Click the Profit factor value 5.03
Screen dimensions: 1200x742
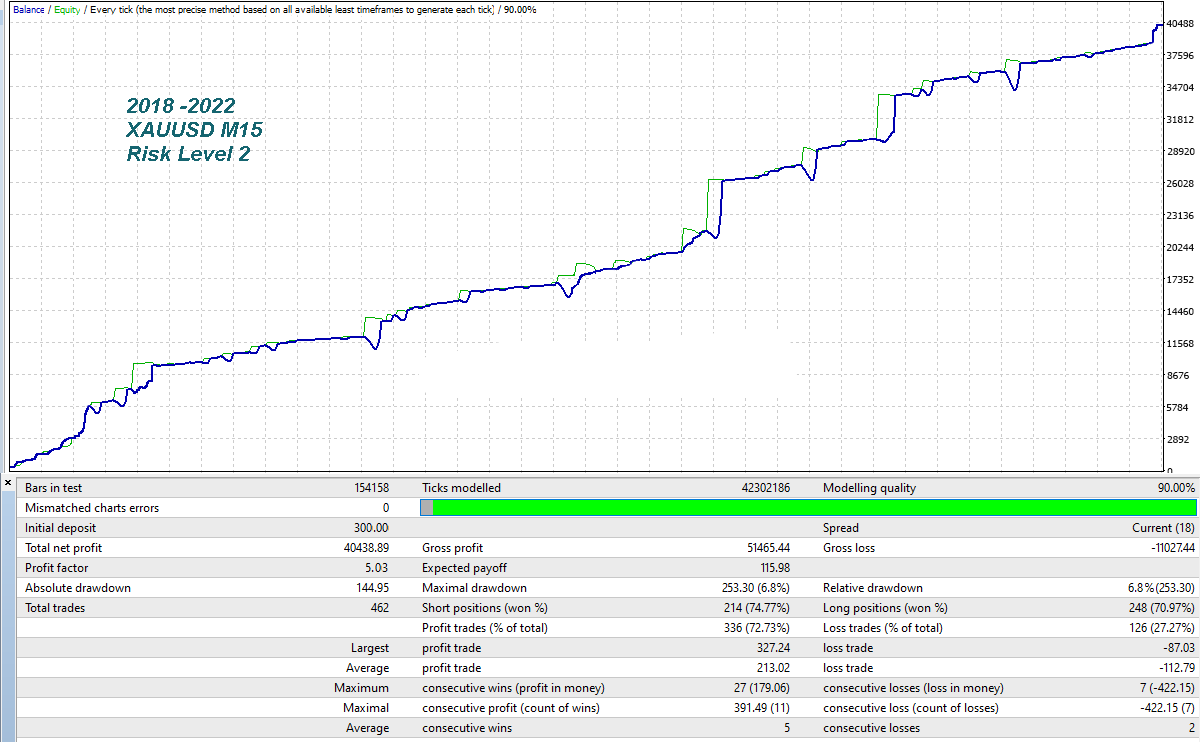coord(375,568)
